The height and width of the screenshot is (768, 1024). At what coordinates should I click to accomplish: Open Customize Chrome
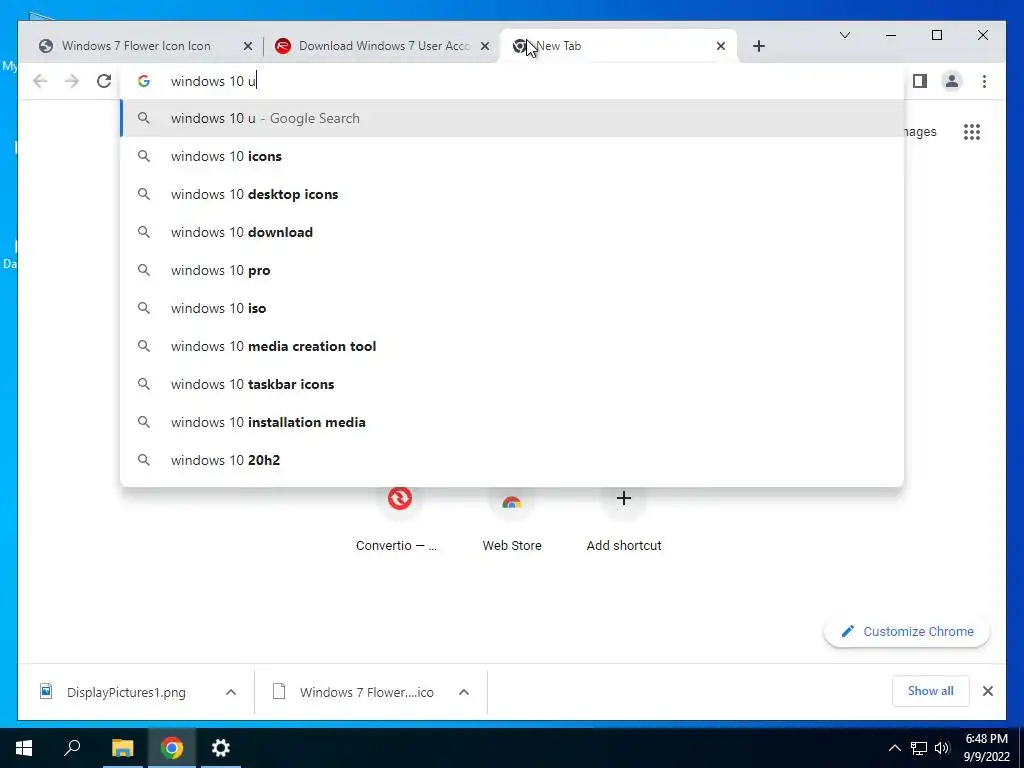(907, 632)
